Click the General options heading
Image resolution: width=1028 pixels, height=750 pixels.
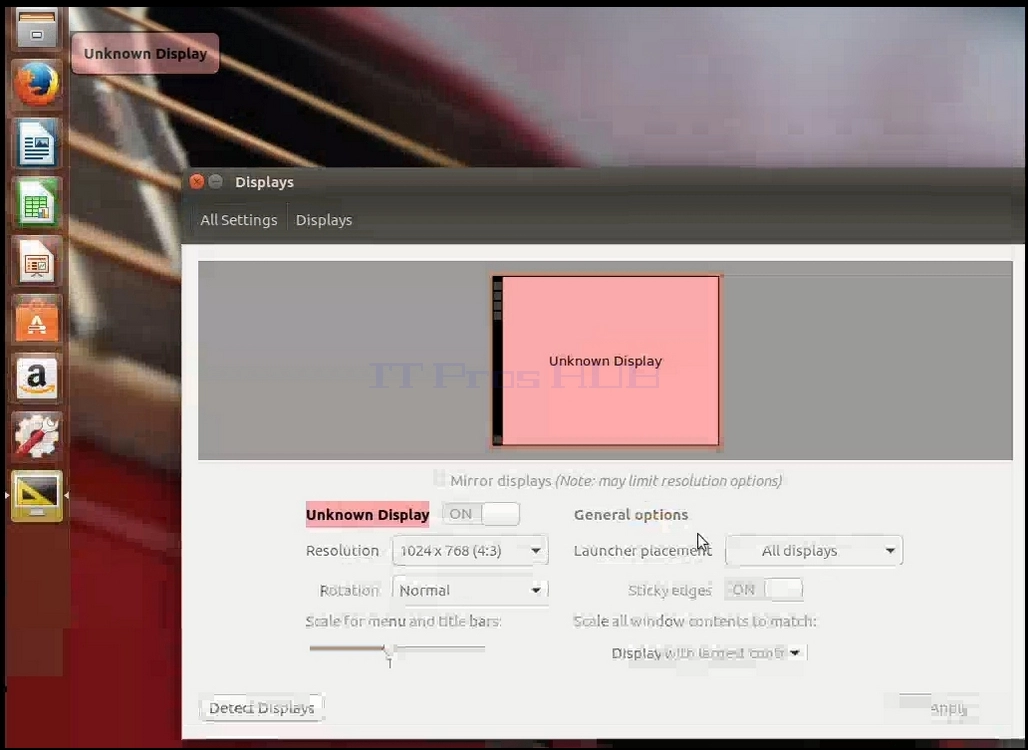pos(631,515)
